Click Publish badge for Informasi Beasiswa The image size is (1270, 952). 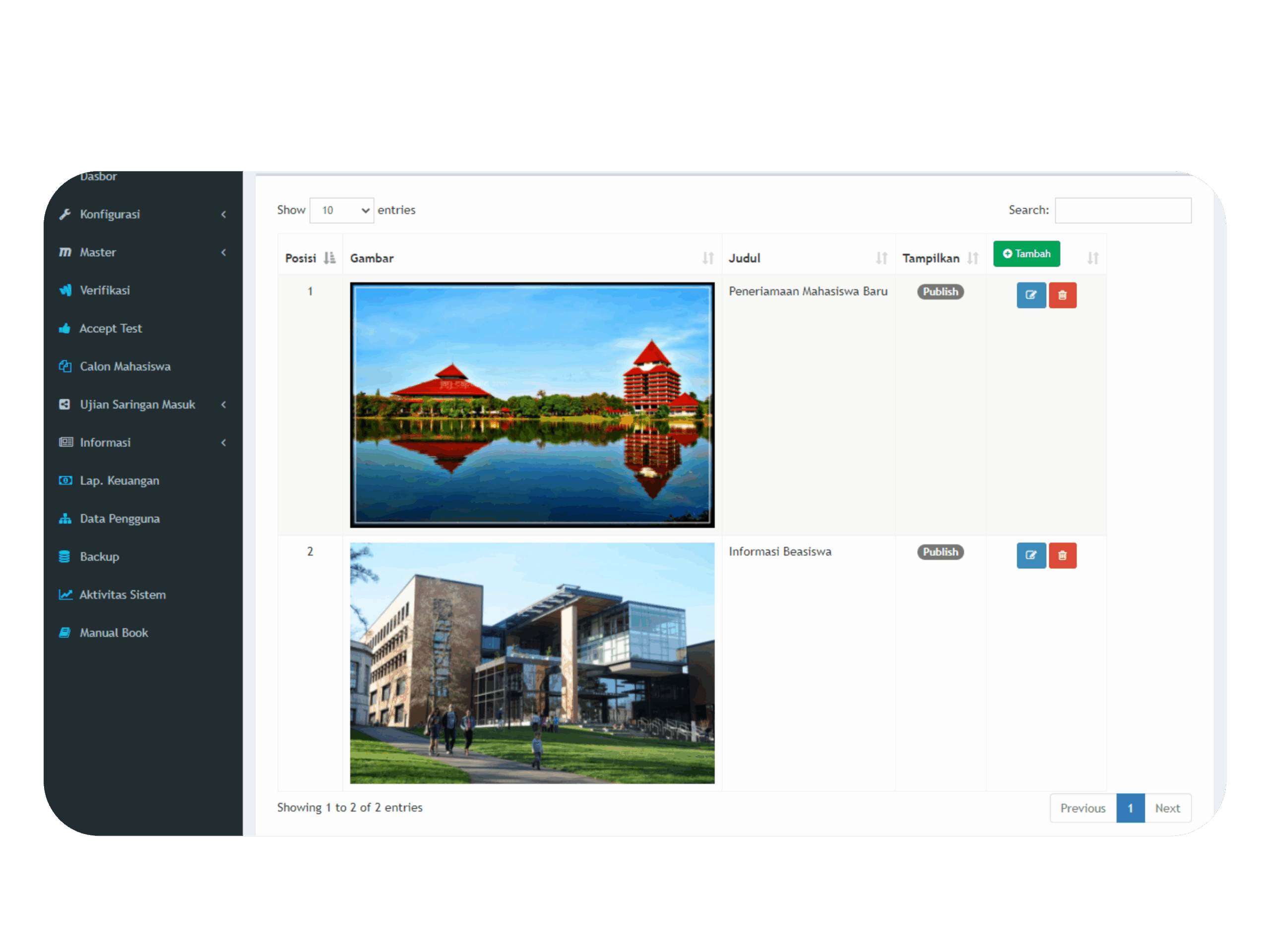941,552
